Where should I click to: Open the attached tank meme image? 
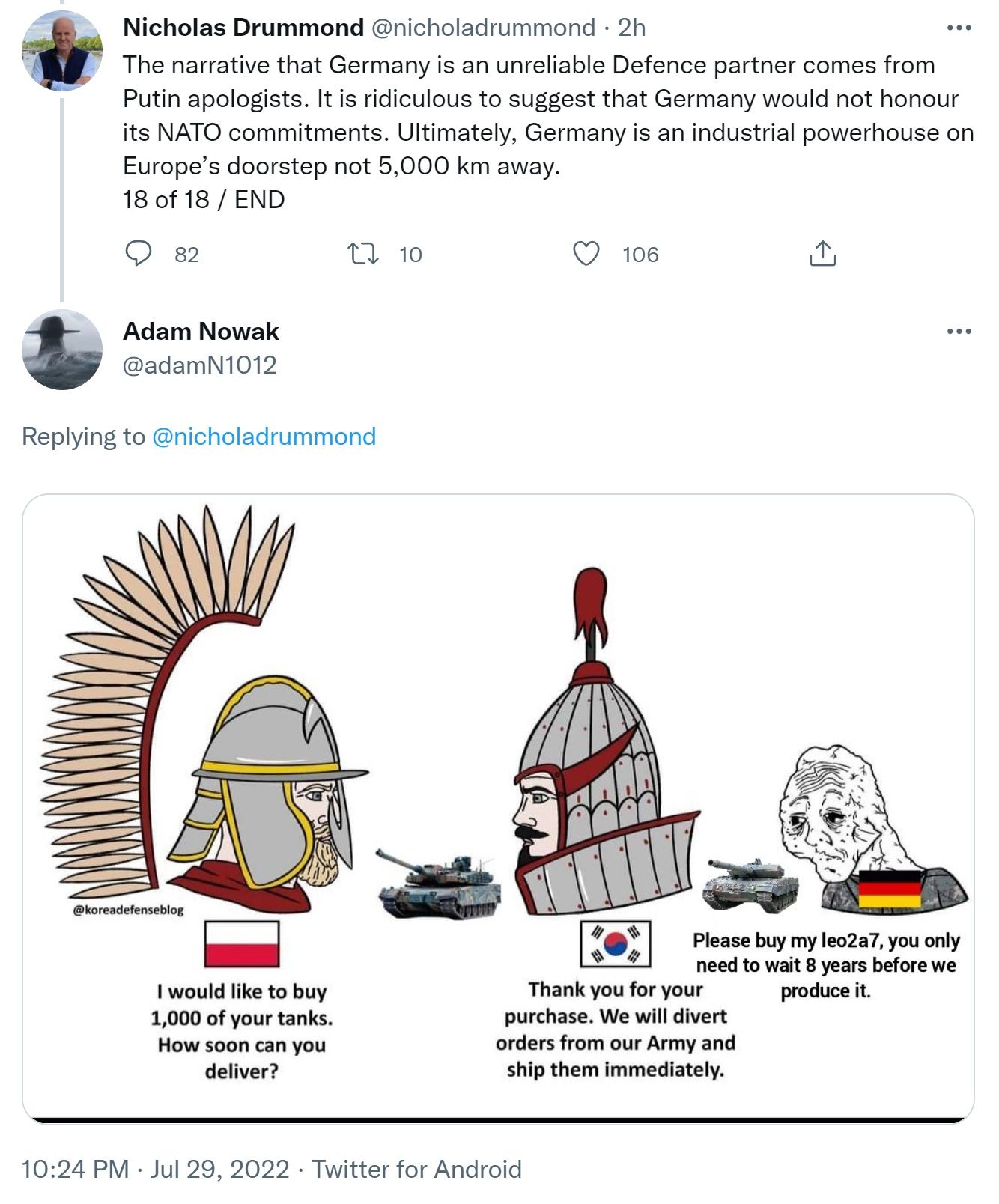pyautogui.click(x=498, y=809)
